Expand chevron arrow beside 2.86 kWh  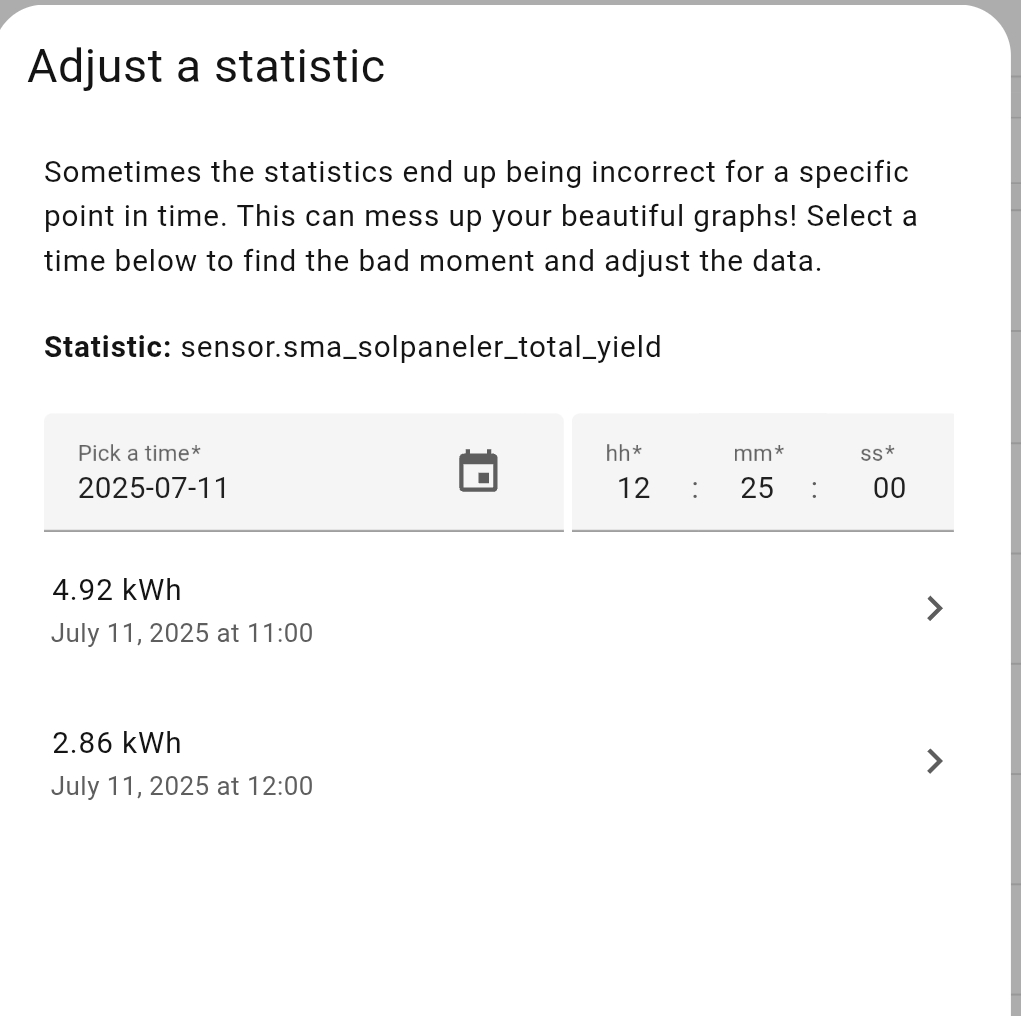(934, 761)
